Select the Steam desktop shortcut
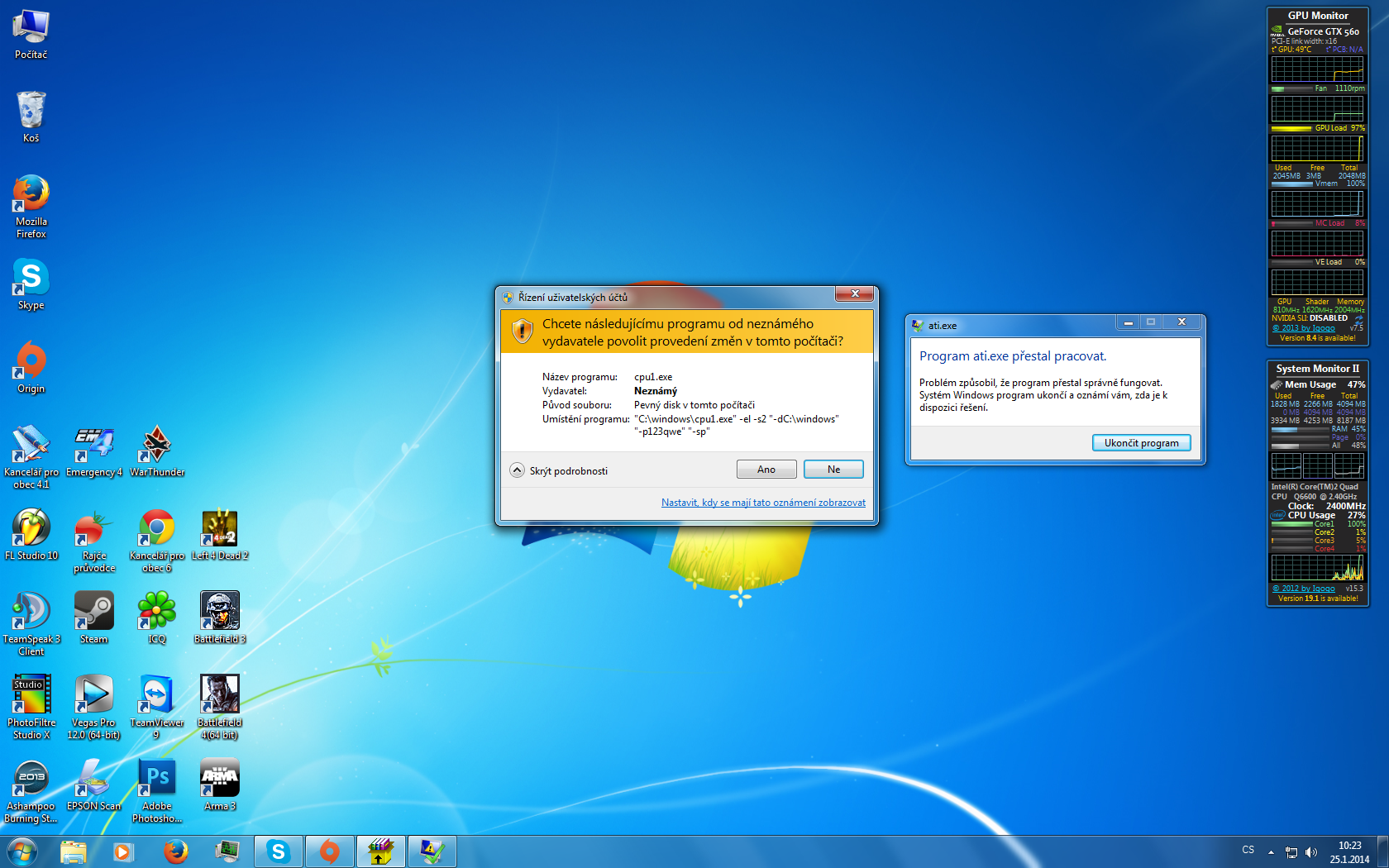 pyautogui.click(x=94, y=618)
